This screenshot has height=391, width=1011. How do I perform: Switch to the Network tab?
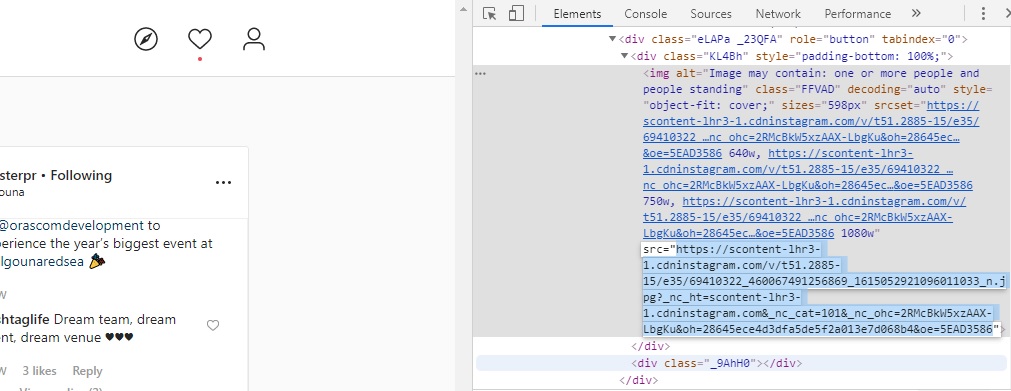tap(778, 14)
